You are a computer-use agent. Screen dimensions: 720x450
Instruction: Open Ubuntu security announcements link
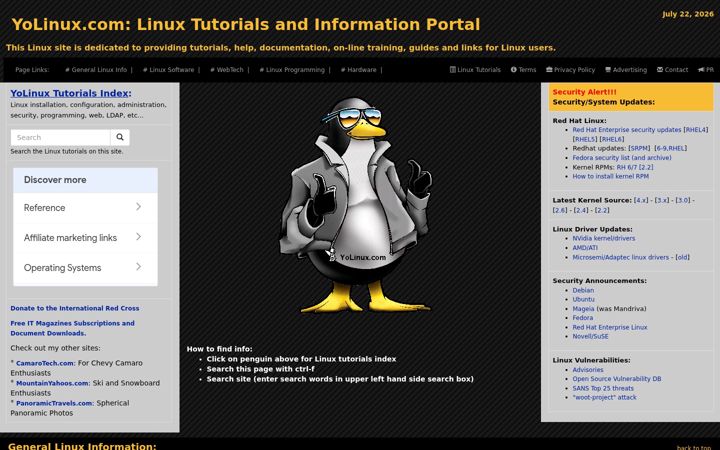[x=583, y=299]
